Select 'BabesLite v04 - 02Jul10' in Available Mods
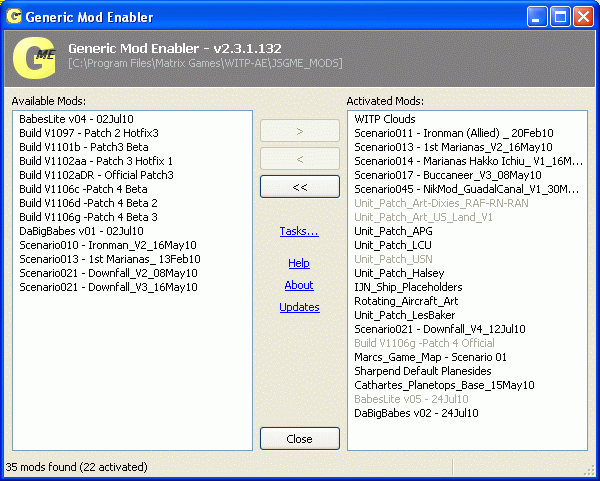 click(77, 119)
